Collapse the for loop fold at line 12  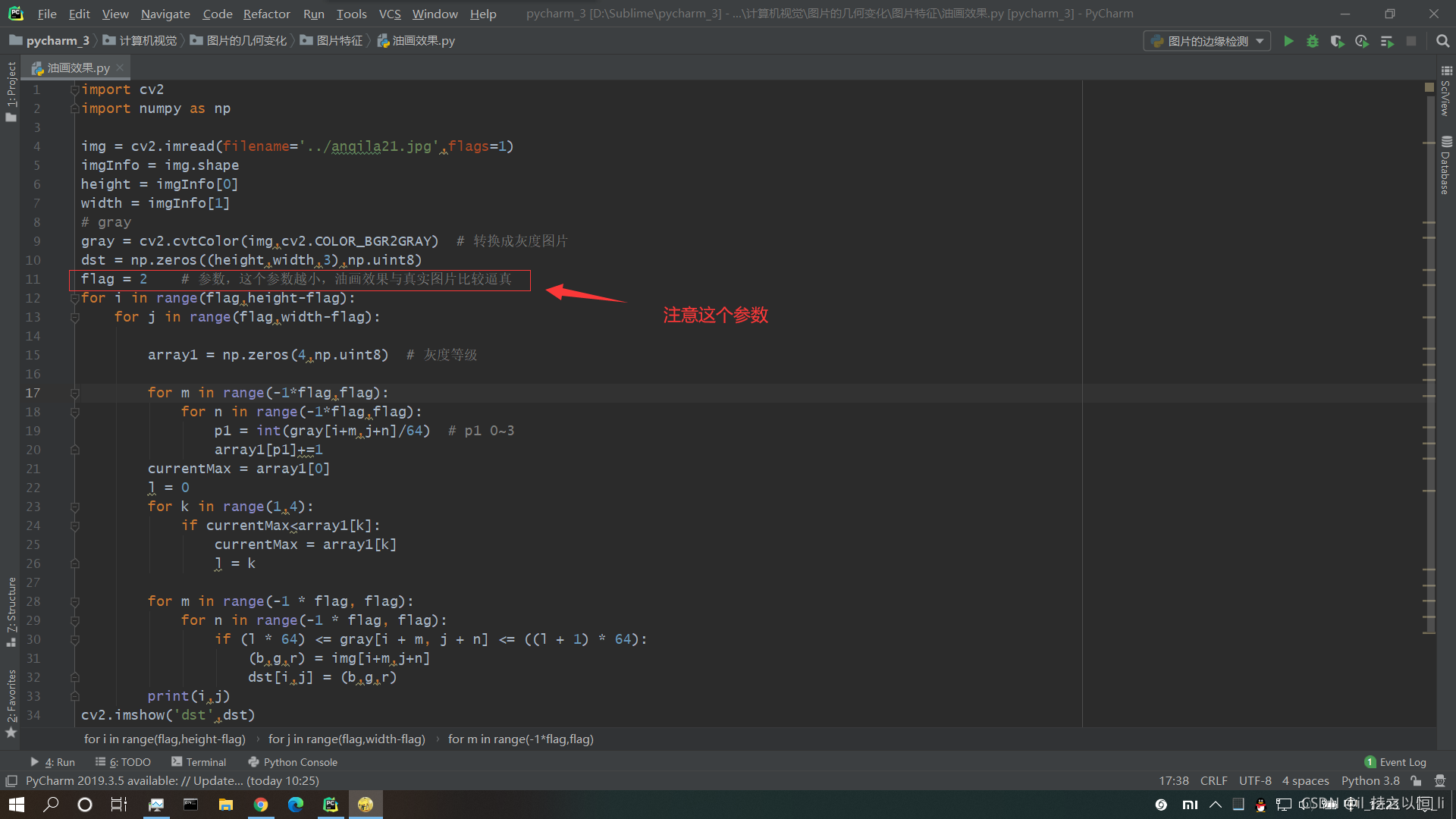click(x=75, y=298)
